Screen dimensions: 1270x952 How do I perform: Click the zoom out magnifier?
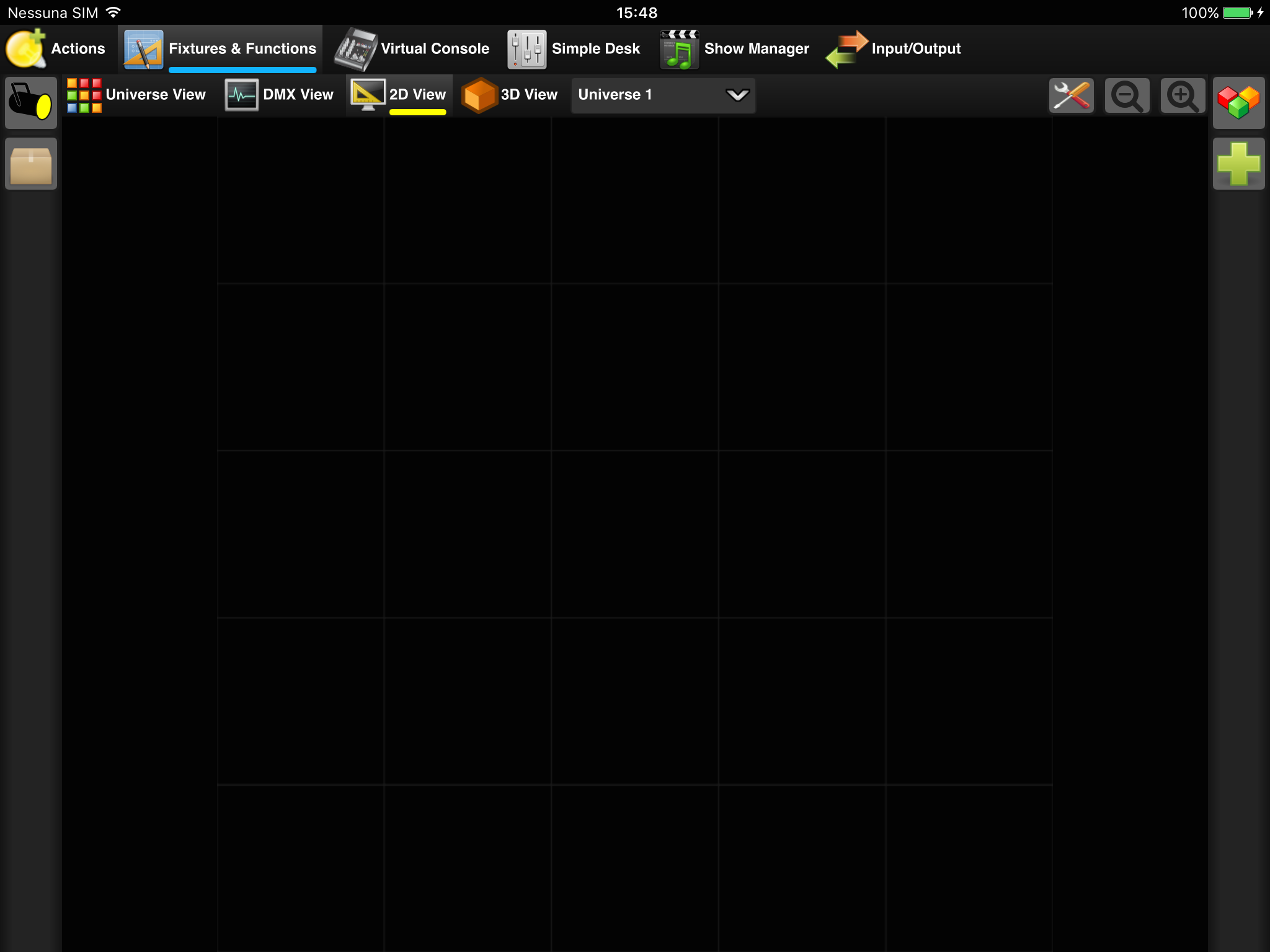coord(1127,95)
